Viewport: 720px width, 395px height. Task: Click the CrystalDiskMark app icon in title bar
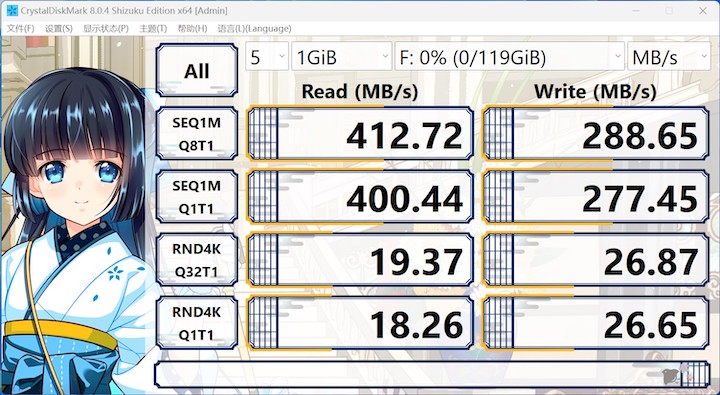(x=12, y=10)
